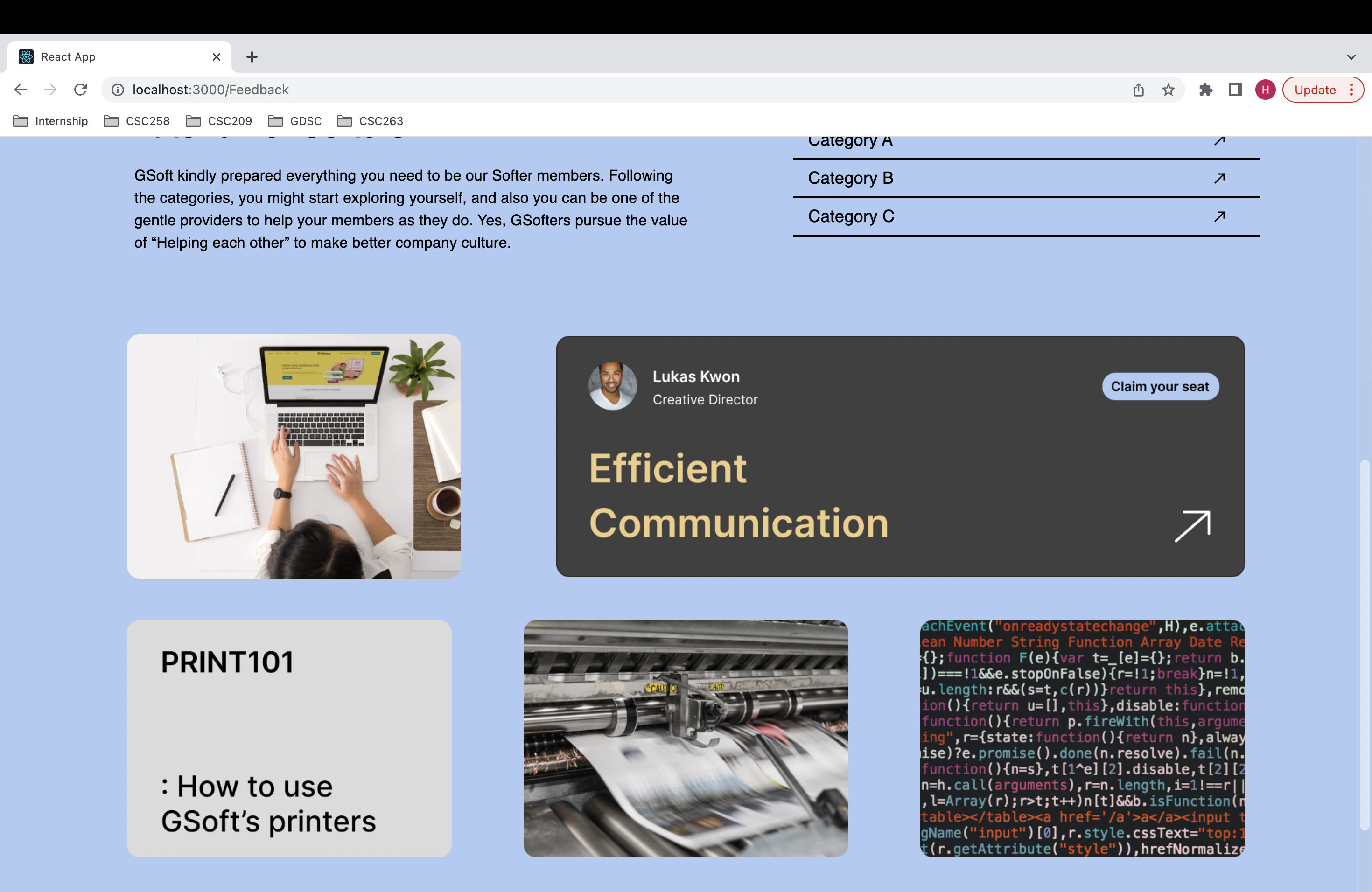Click the PRINT101 printers card
1372x892 pixels.
[x=289, y=738]
